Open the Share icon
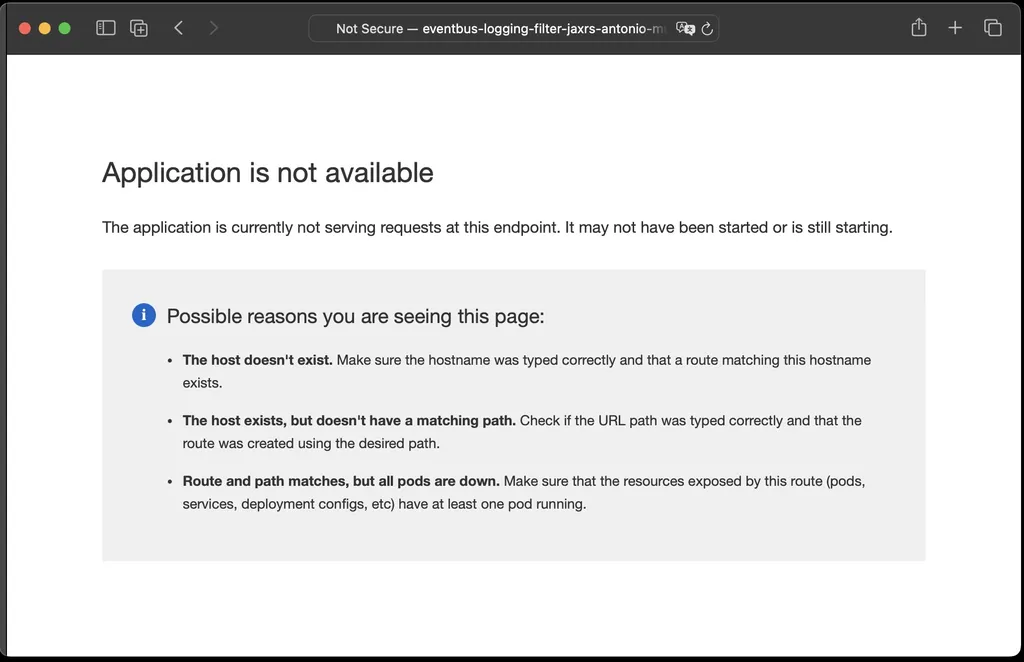The width and height of the screenshot is (1024, 662). [919, 27]
